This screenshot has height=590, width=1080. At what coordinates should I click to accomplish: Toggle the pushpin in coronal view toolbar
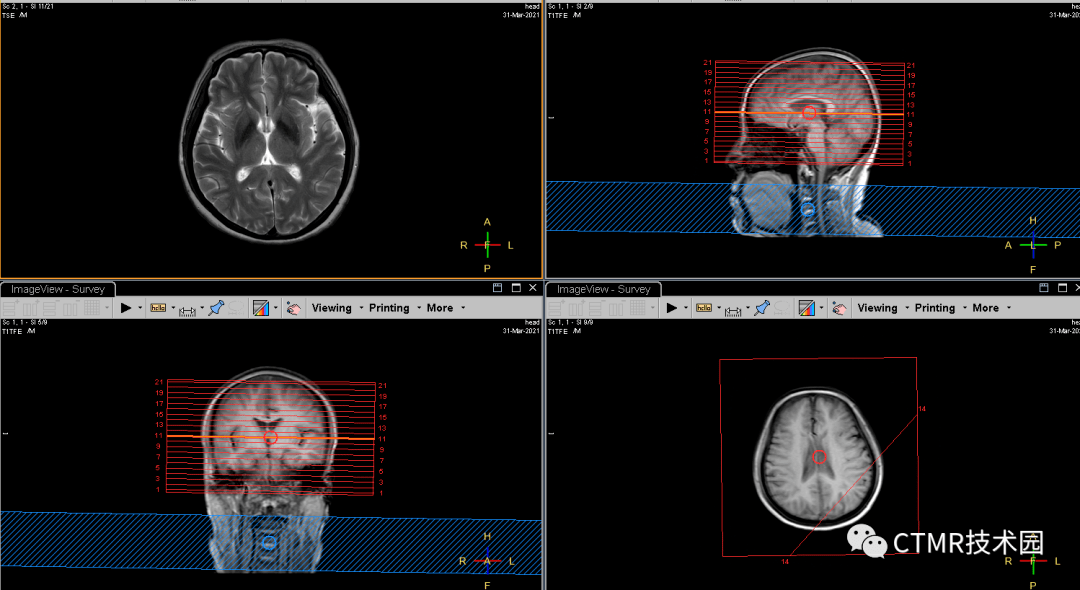pyautogui.click(x=215, y=308)
